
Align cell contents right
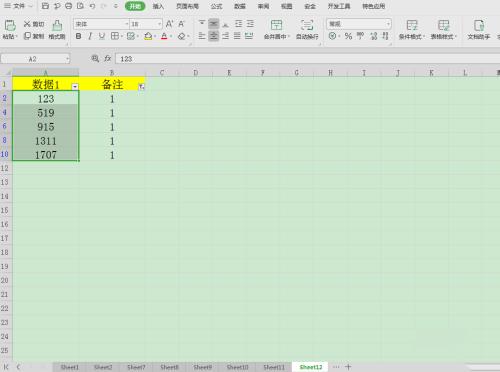tap(225, 36)
